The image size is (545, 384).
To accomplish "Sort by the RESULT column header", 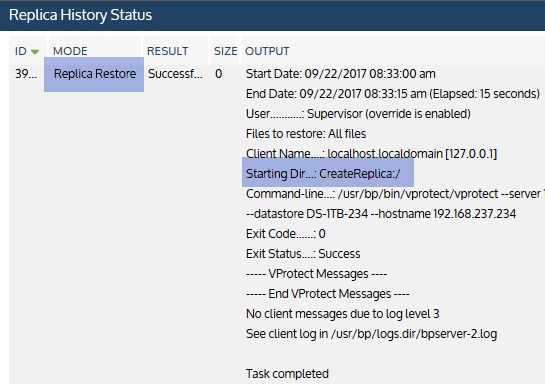I will click(168, 51).
